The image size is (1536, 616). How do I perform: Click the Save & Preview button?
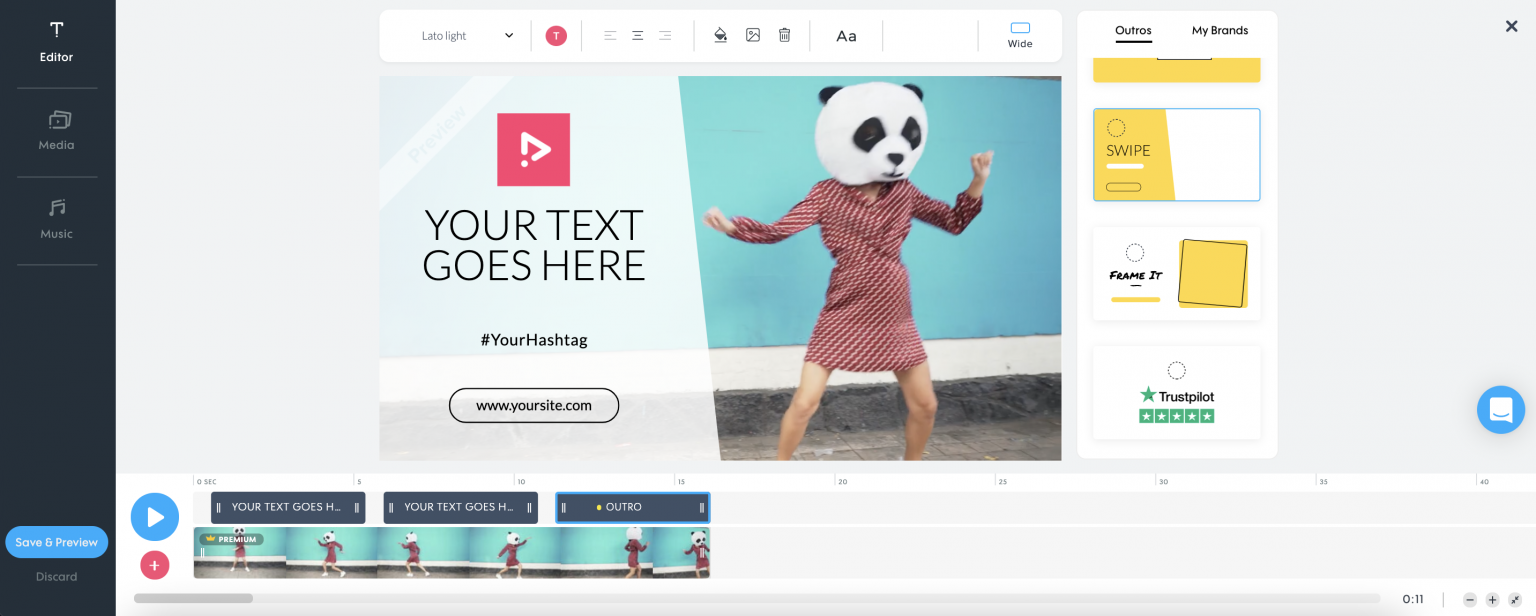point(57,542)
